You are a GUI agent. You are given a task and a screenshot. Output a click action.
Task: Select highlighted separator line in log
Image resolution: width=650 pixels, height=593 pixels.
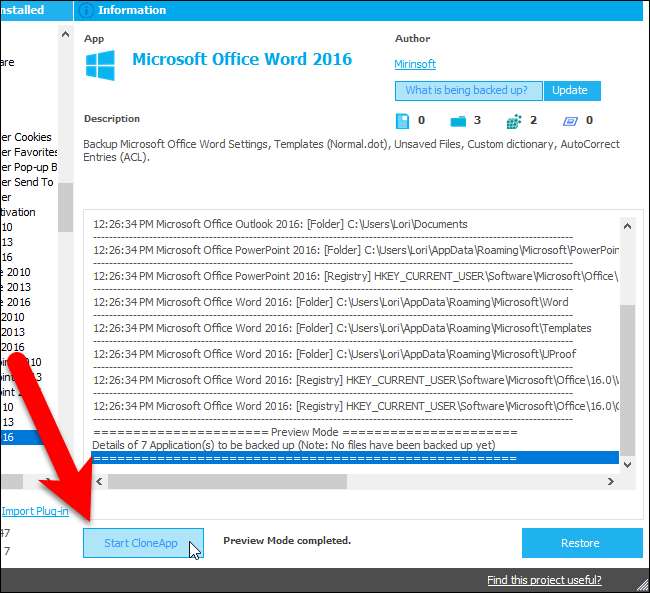pyautogui.click(x=355, y=458)
